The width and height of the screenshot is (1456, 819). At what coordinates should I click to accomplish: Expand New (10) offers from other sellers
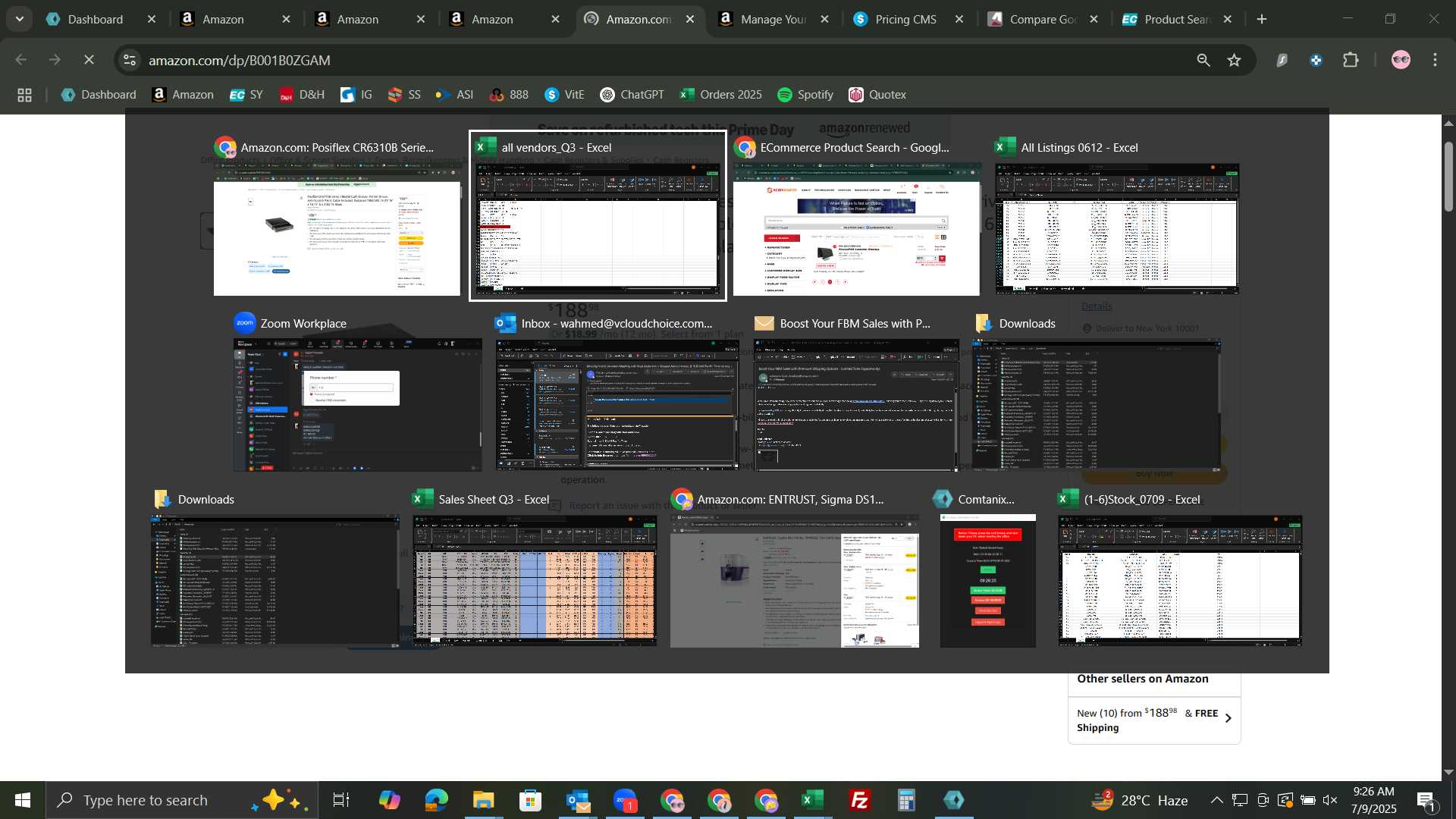coord(1154,720)
